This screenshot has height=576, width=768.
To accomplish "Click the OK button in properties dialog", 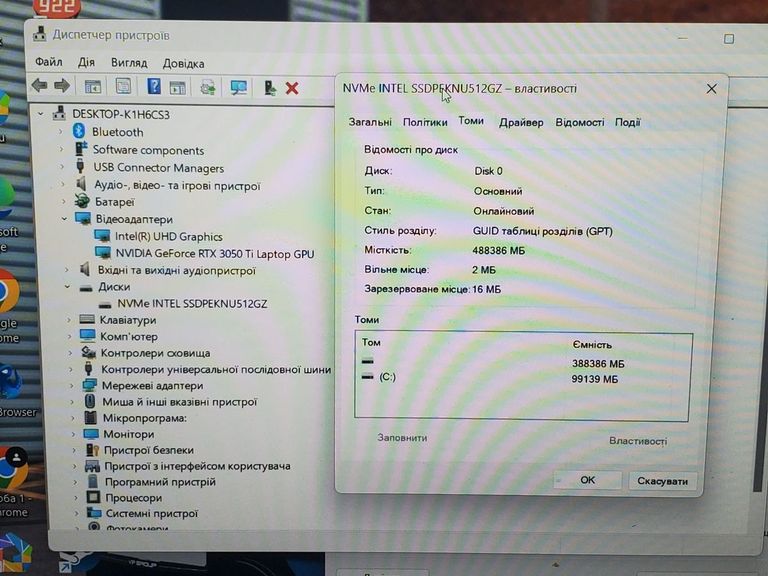I will coord(587,480).
